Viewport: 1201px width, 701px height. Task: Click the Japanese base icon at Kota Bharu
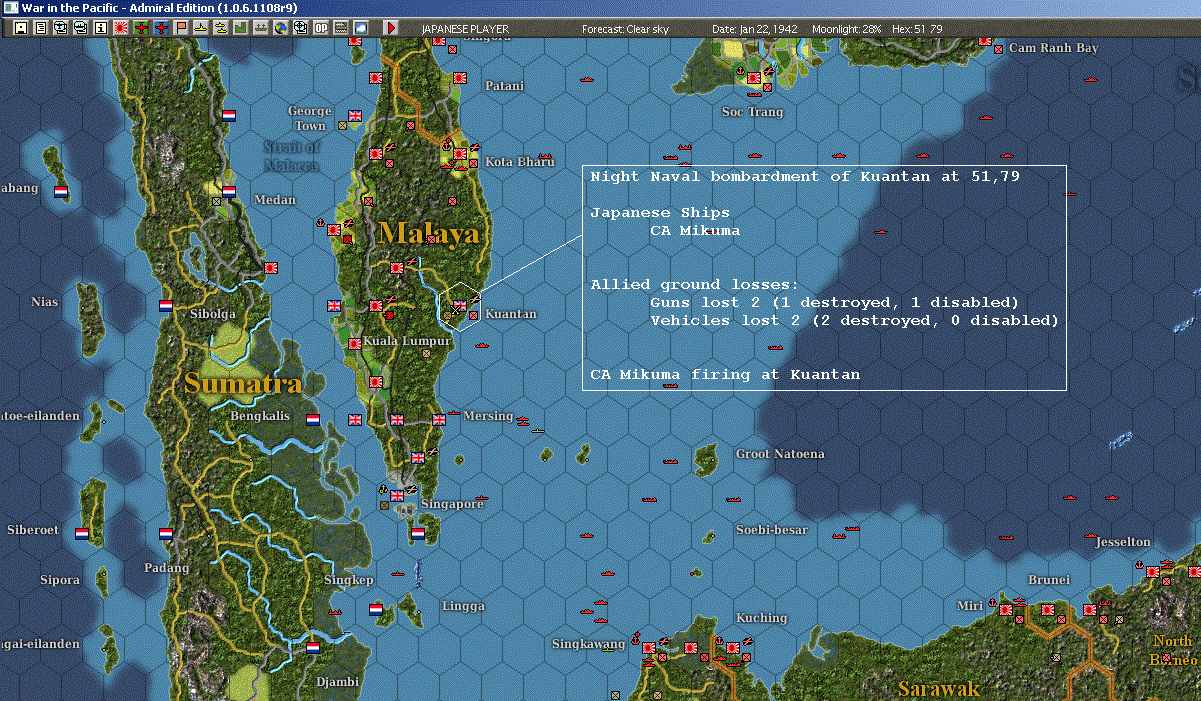click(x=460, y=155)
